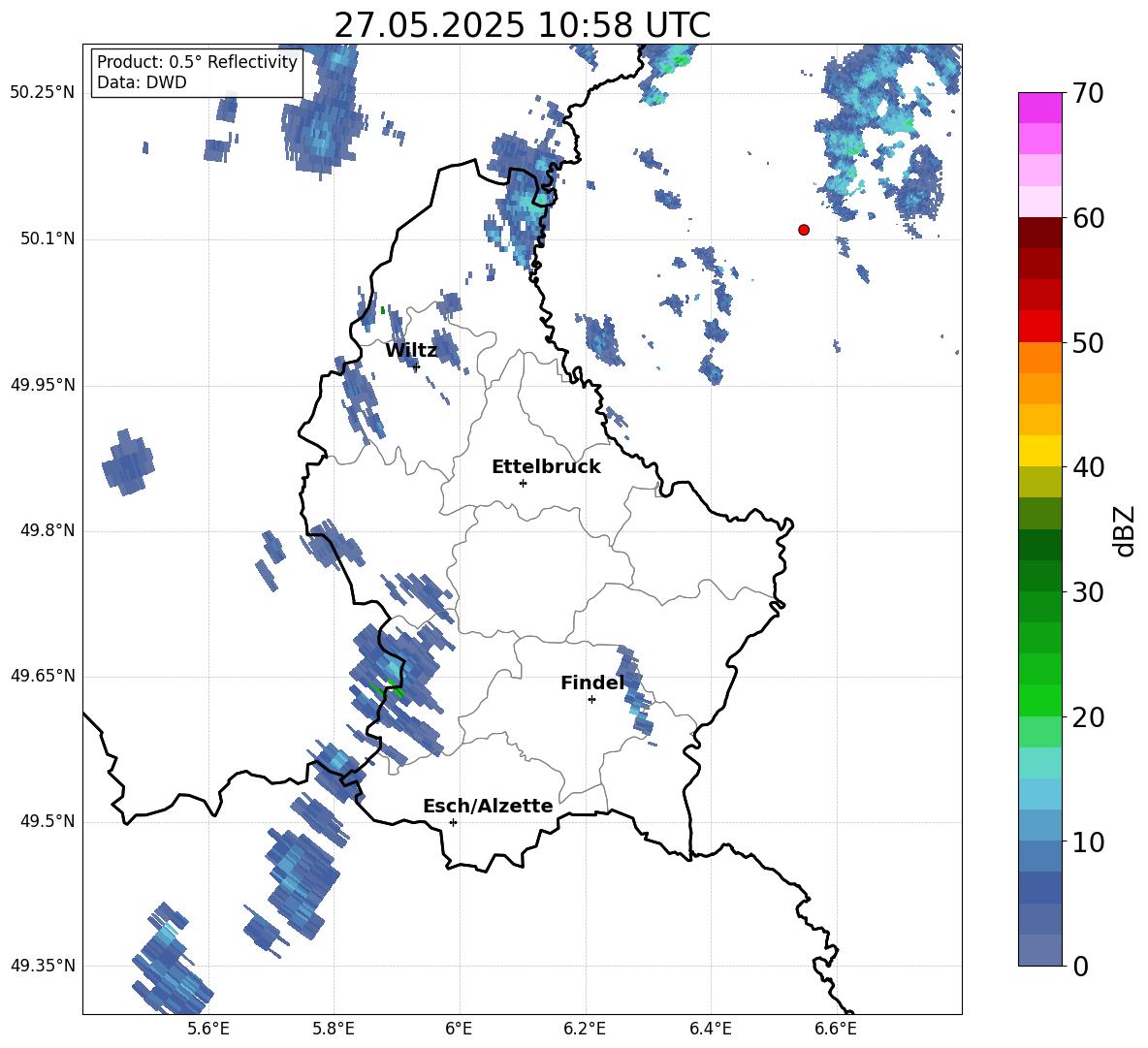Click the 50 tick label on colorbar
1148x1048 pixels.
click(x=1088, y=342)
